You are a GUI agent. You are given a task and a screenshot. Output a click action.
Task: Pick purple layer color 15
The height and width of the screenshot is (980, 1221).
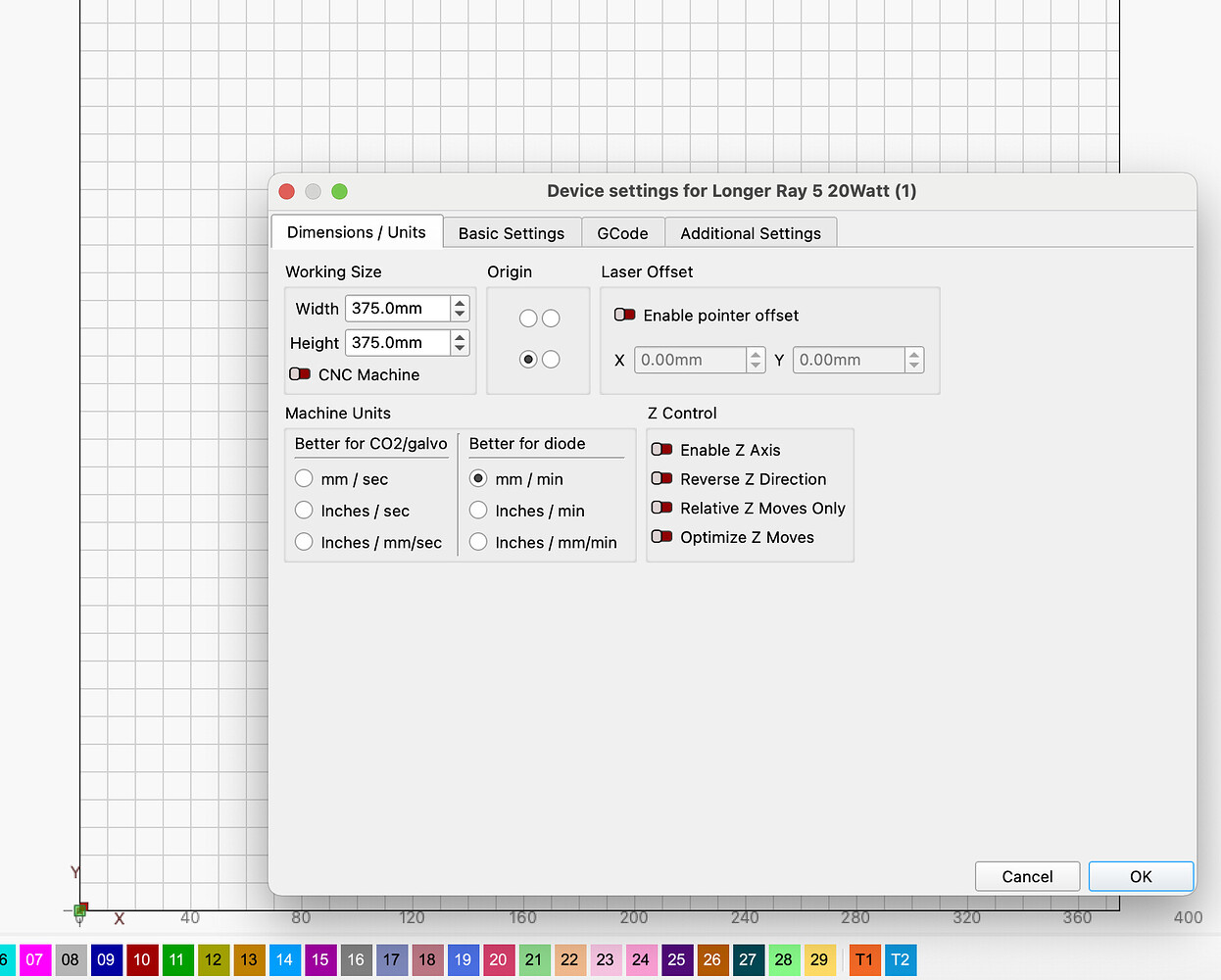[320, 959]
